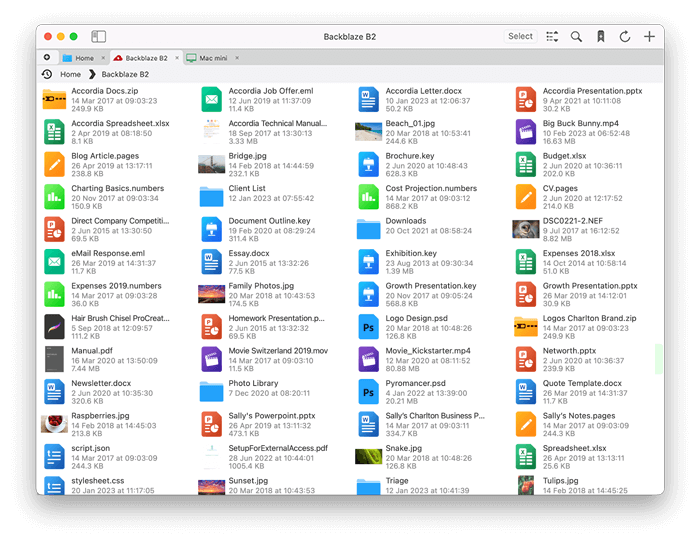700x542 pixels.
Task: Select the file name Networth.pptx
Action: 569,351
